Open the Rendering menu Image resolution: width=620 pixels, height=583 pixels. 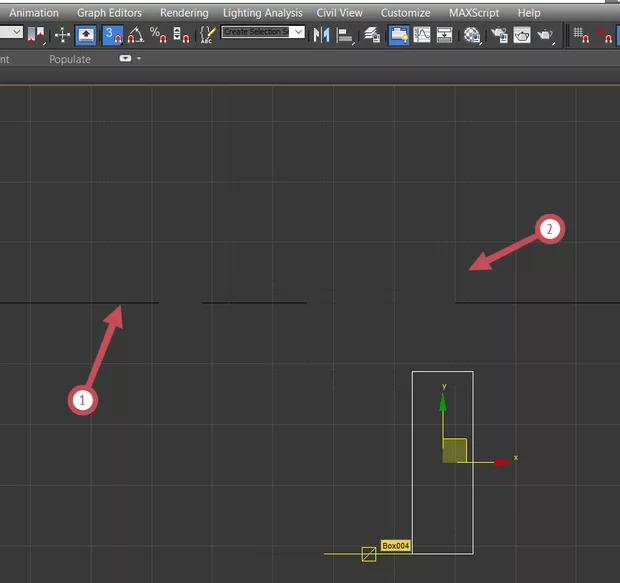click(x=184, y=13)
